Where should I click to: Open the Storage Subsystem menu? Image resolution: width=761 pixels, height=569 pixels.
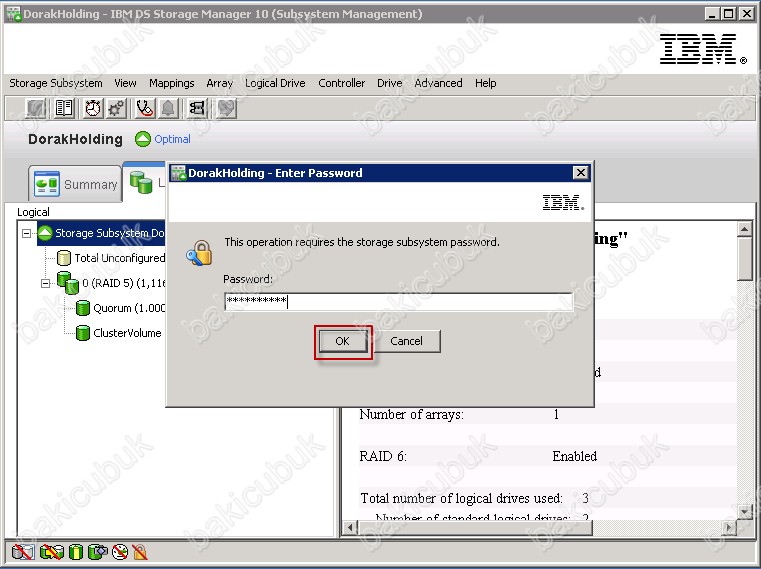[56, 83]
